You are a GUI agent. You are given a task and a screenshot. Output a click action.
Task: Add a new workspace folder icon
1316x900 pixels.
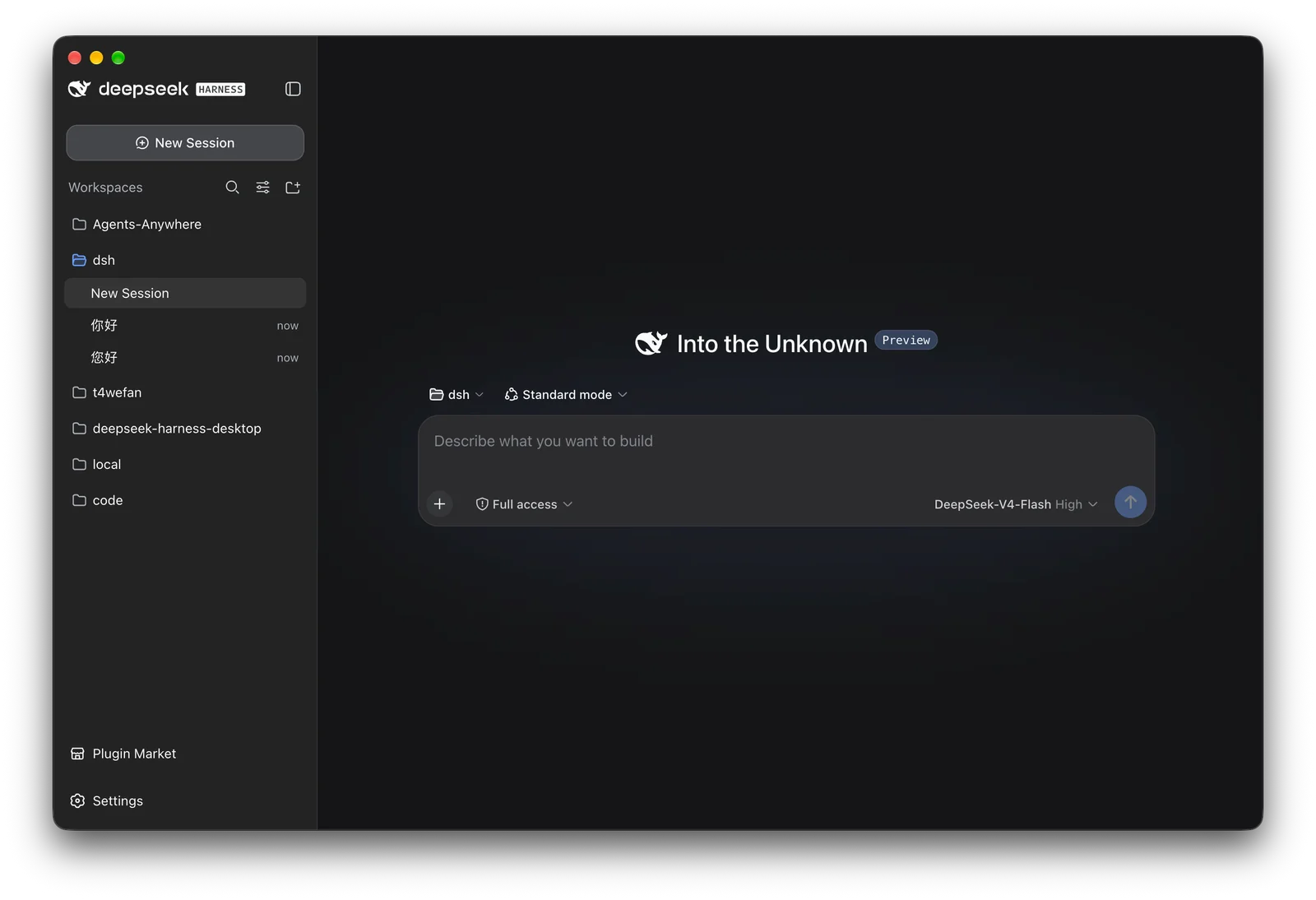pyautogui.click(x=293, y=188)
